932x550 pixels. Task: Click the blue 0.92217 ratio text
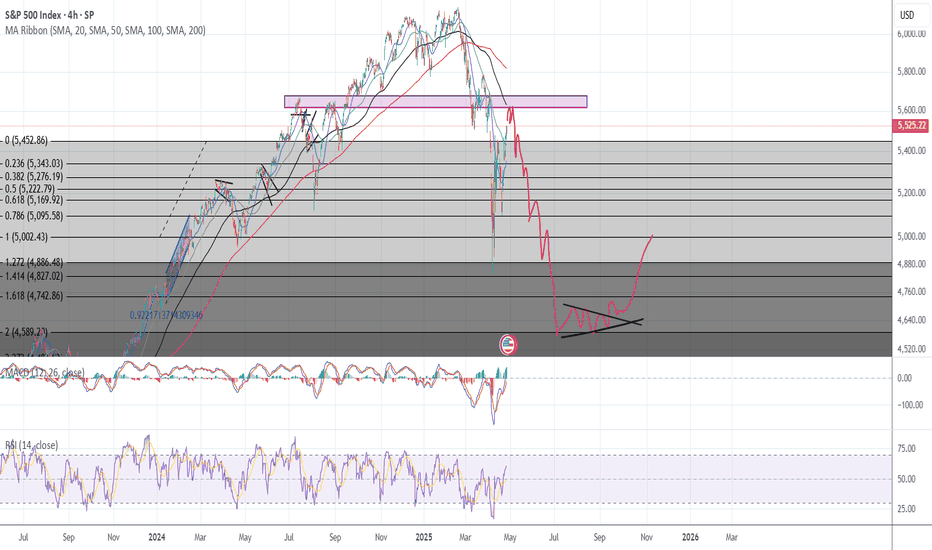(x=166, y=315)
